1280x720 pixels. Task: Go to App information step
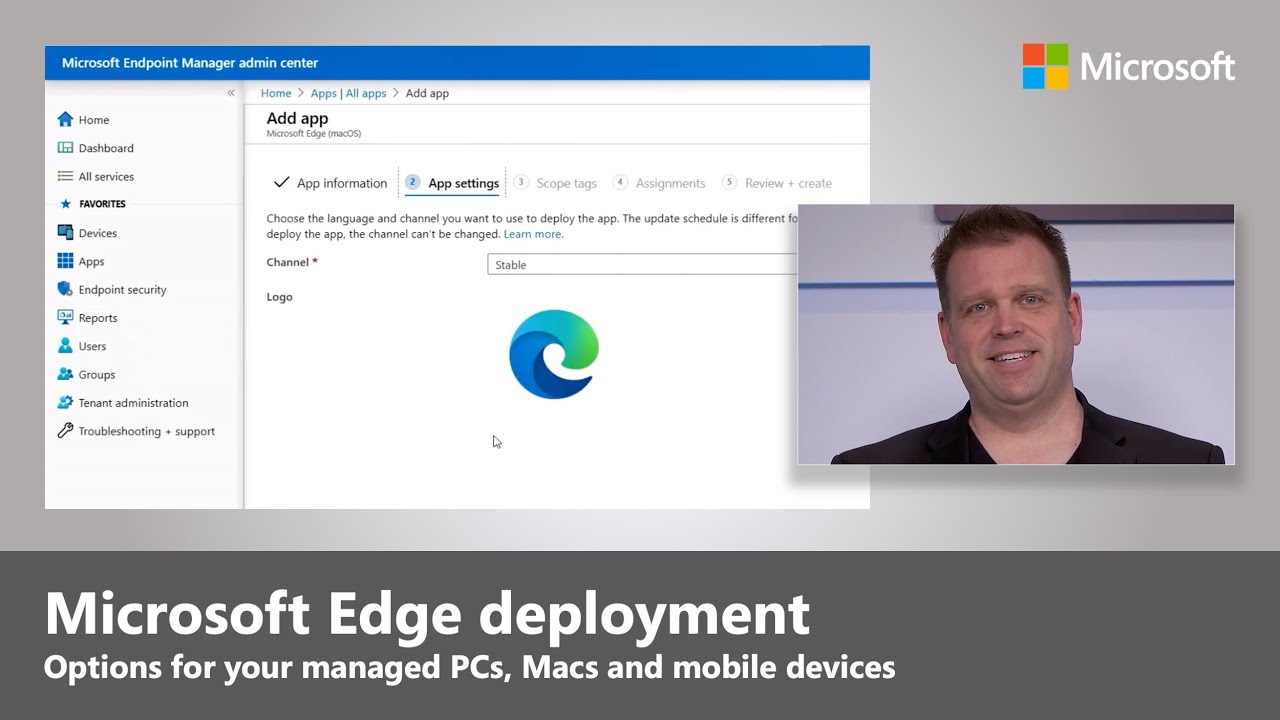(x=330, y=183)
